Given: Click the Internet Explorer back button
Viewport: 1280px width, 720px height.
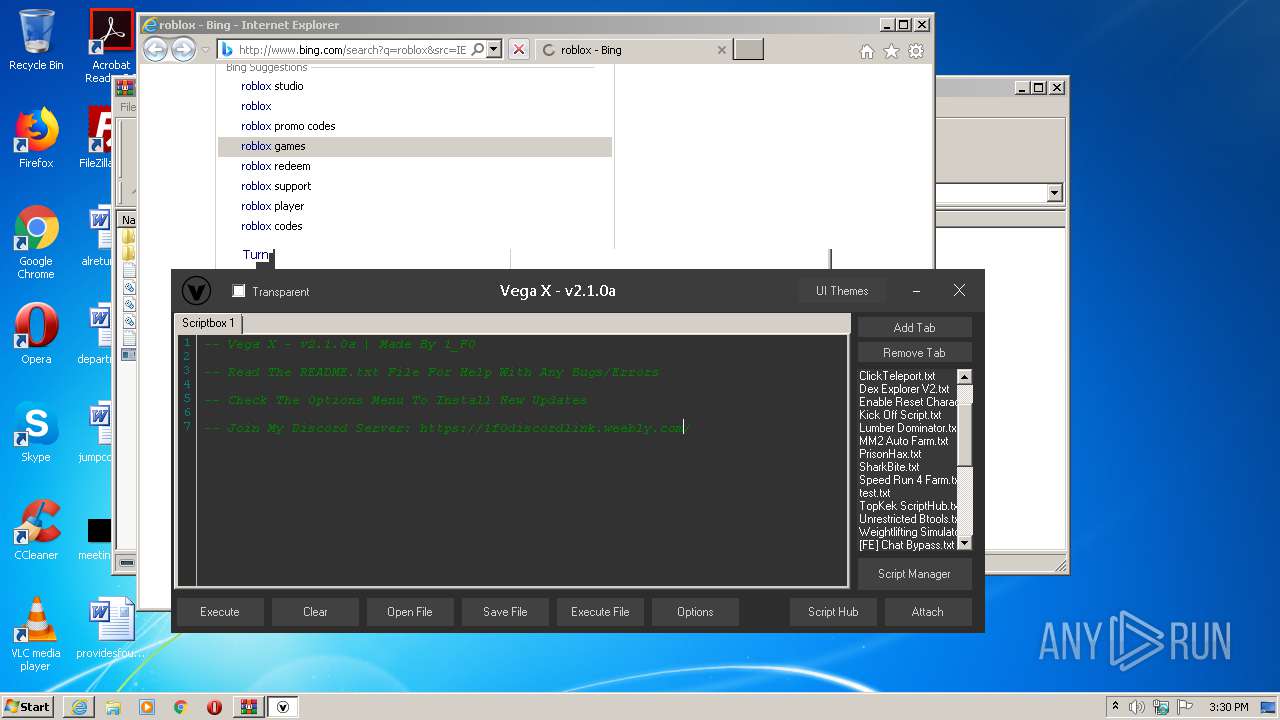Looking at the screenshot, I should [155, 49].
